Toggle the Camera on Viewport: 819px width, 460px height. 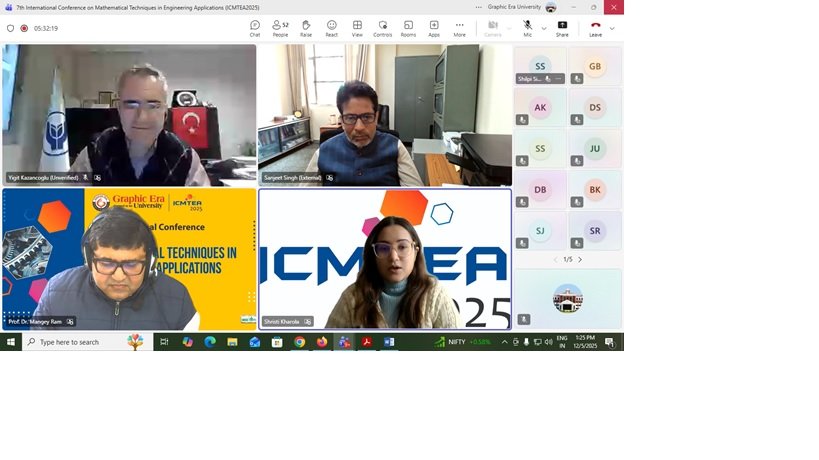click(x=493, y=28)
